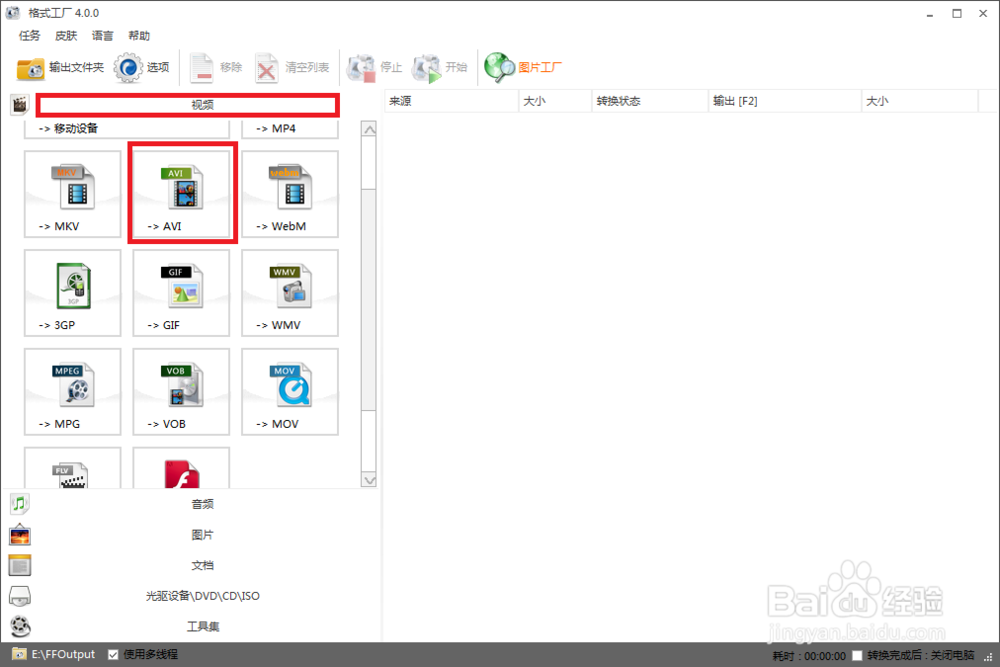Open the 任务 task menu

coord(29,36)
